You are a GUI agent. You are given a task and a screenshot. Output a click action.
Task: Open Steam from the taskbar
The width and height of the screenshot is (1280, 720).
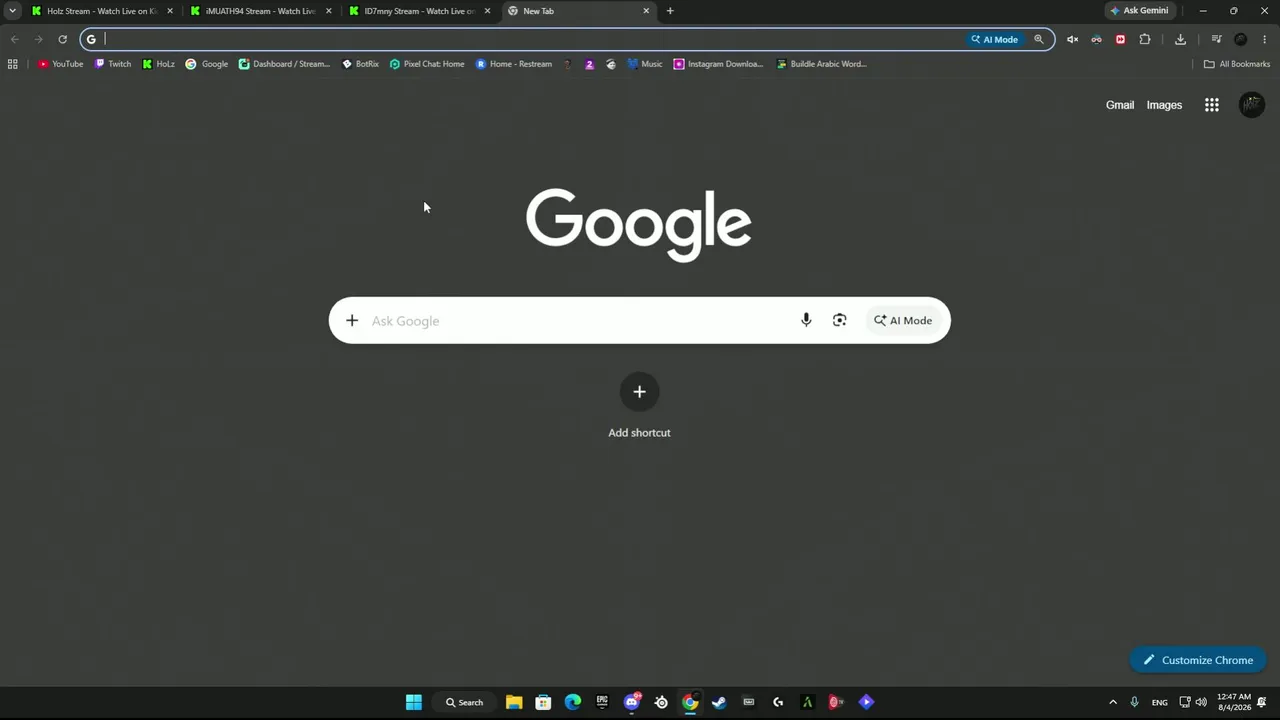719,702
